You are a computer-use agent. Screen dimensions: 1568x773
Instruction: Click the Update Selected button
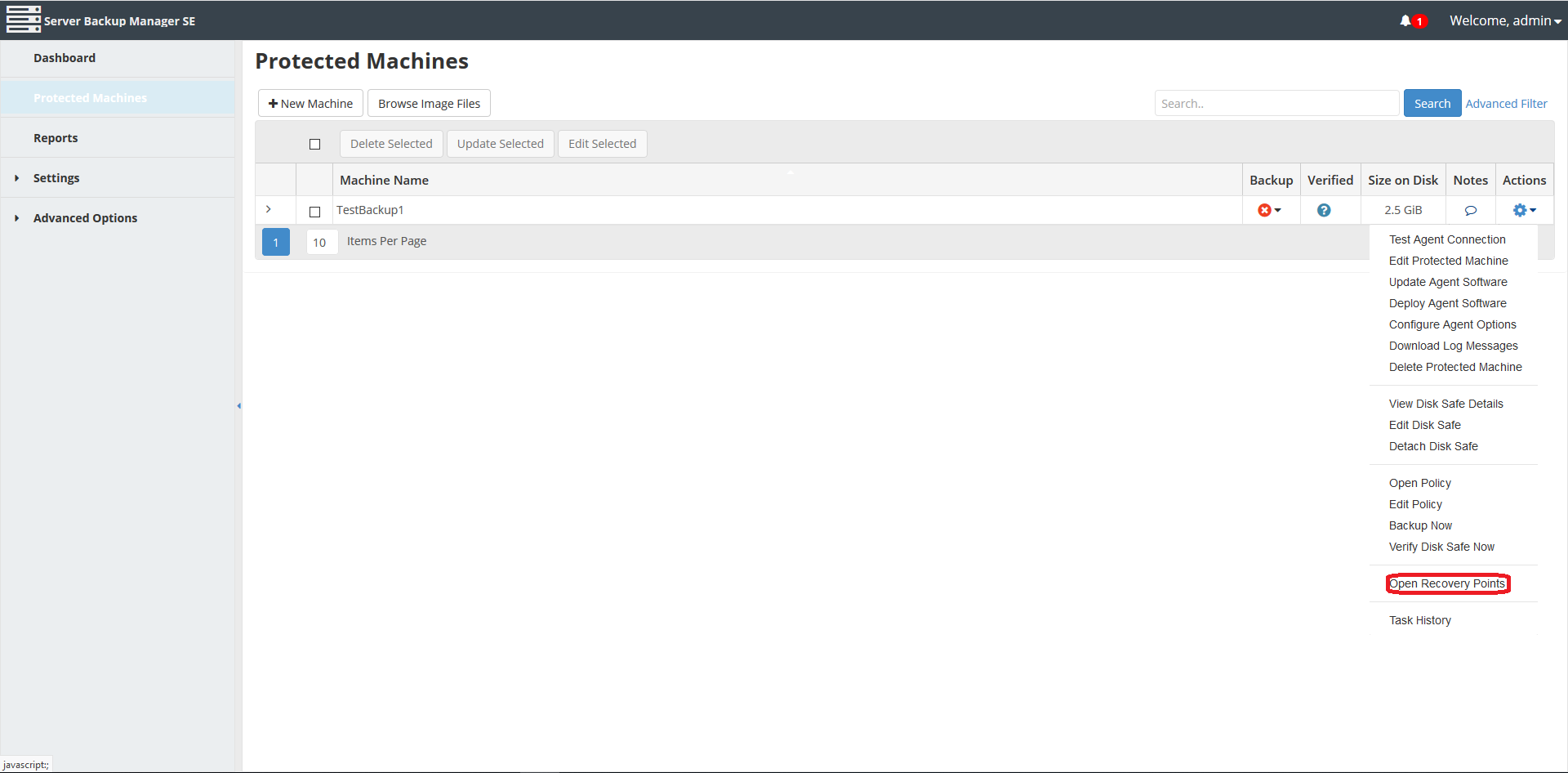tap(500, 144)
